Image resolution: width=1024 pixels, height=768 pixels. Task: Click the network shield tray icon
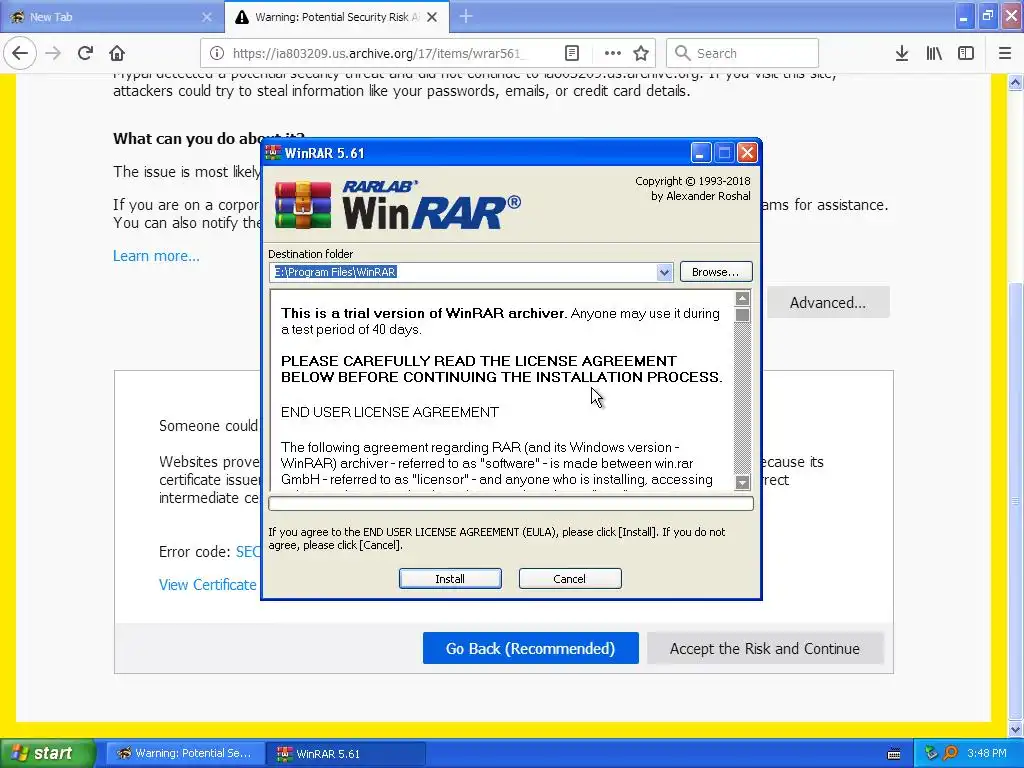point(931,754)
